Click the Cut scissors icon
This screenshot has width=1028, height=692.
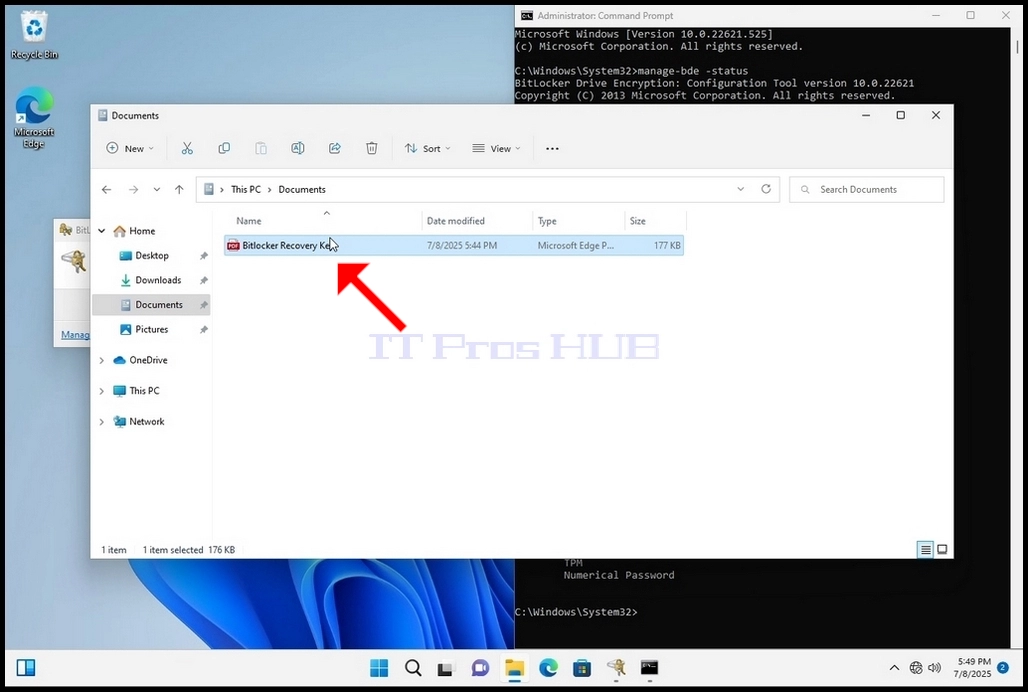(188, 149)
